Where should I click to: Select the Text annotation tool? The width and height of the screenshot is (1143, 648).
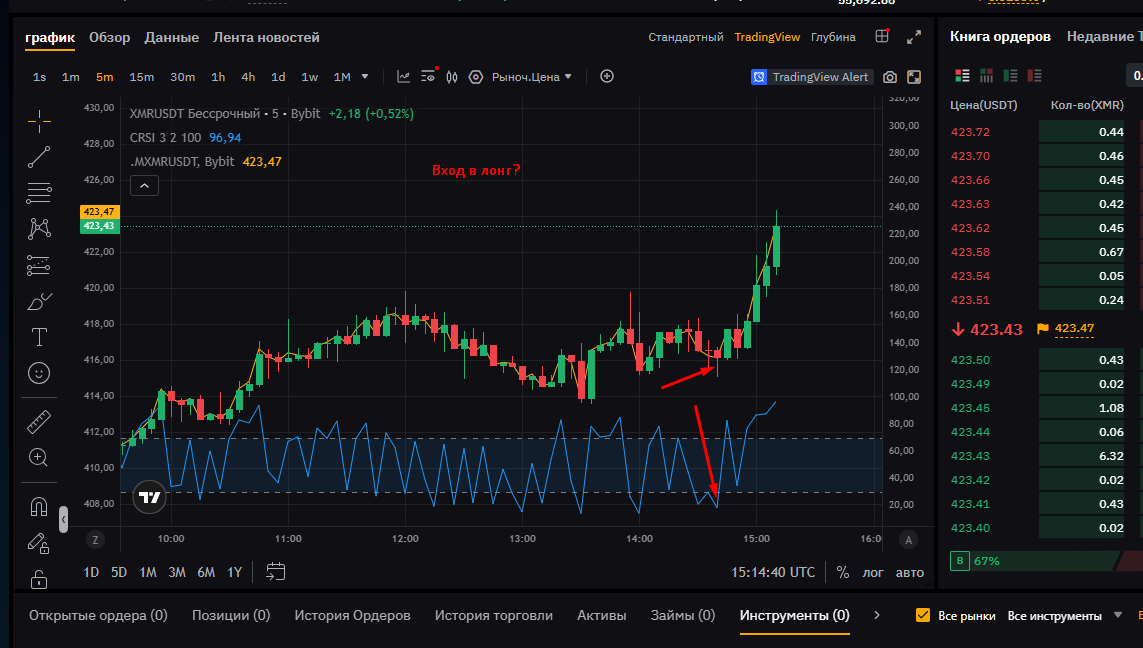39,337
